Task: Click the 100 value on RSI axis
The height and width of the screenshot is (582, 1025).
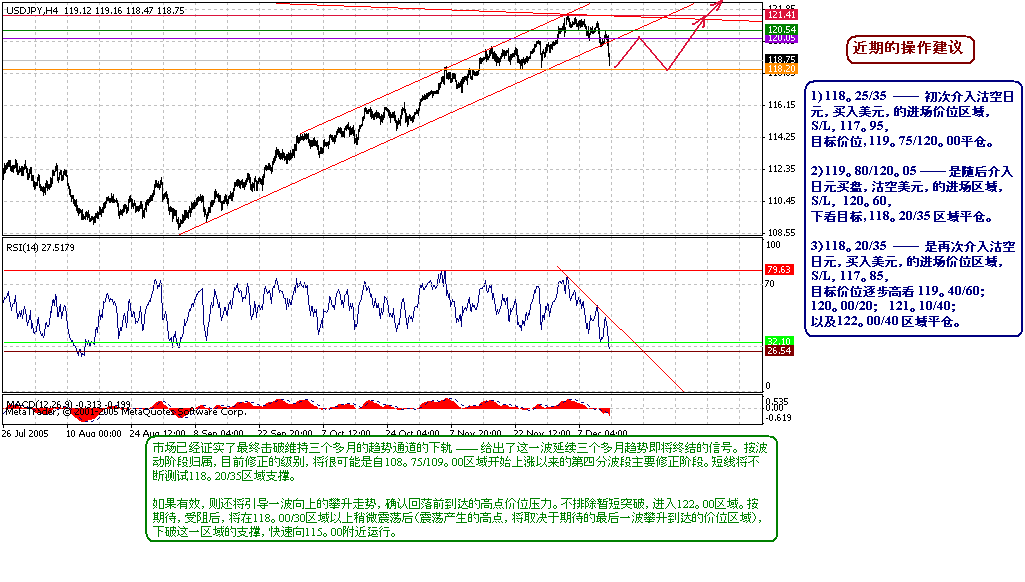Action: 773,245
